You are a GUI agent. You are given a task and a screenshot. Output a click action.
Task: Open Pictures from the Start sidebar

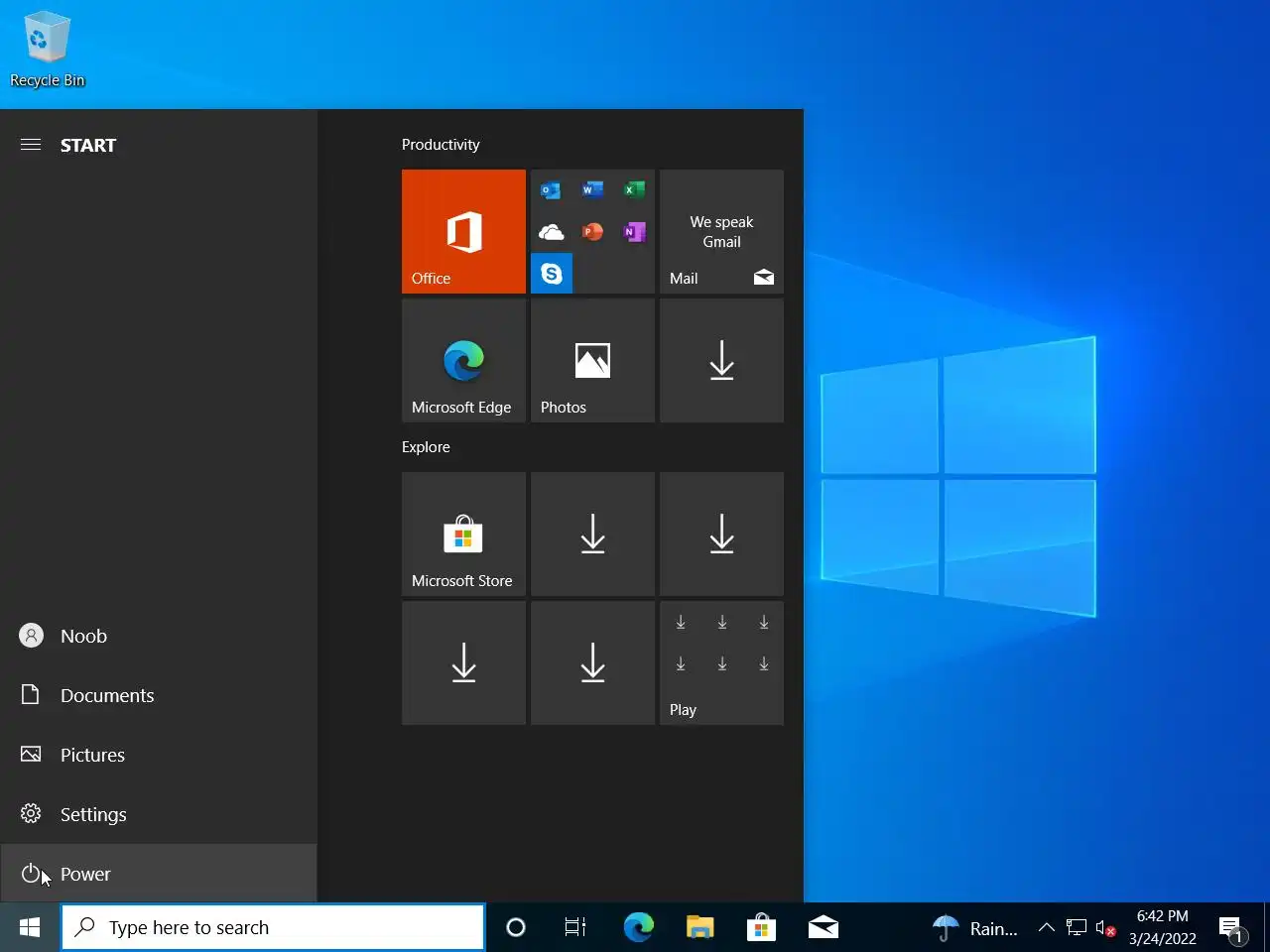click(159, 755)
